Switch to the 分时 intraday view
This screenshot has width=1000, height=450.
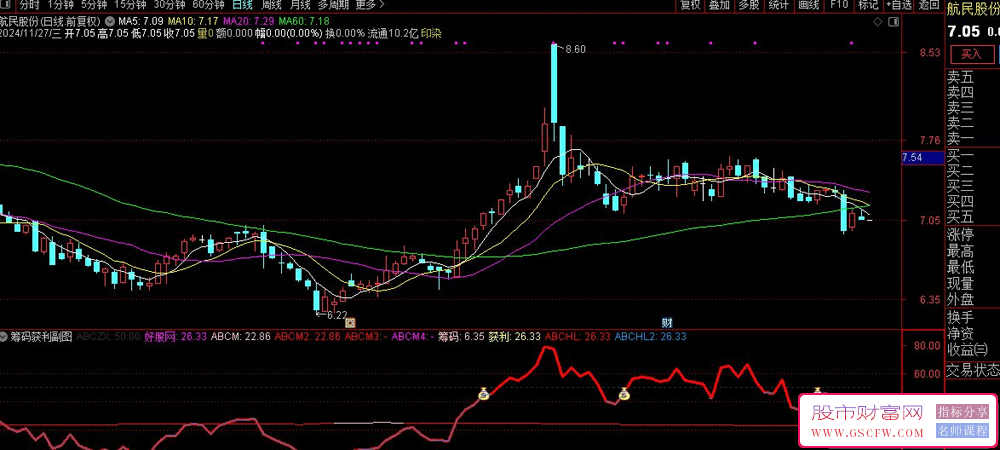(29, 5)
